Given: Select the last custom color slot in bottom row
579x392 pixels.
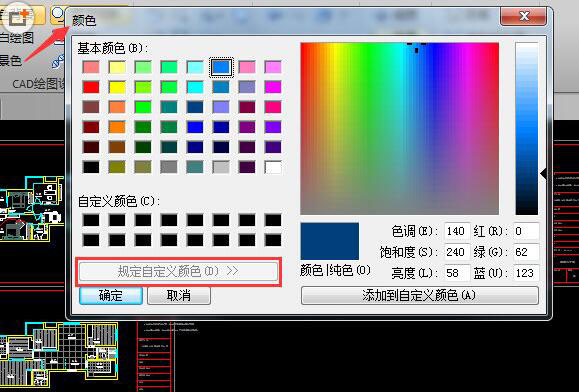Looking at the screenshot, I should click(x=273, y=240).
